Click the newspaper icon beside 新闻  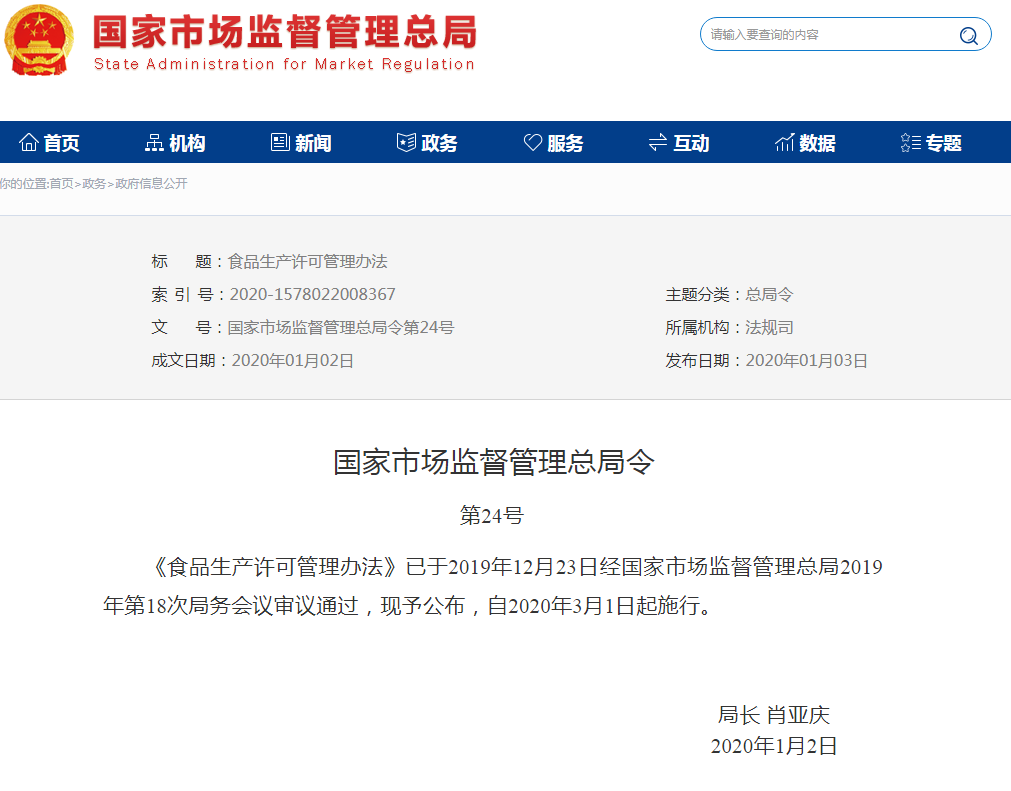(280, 142)
